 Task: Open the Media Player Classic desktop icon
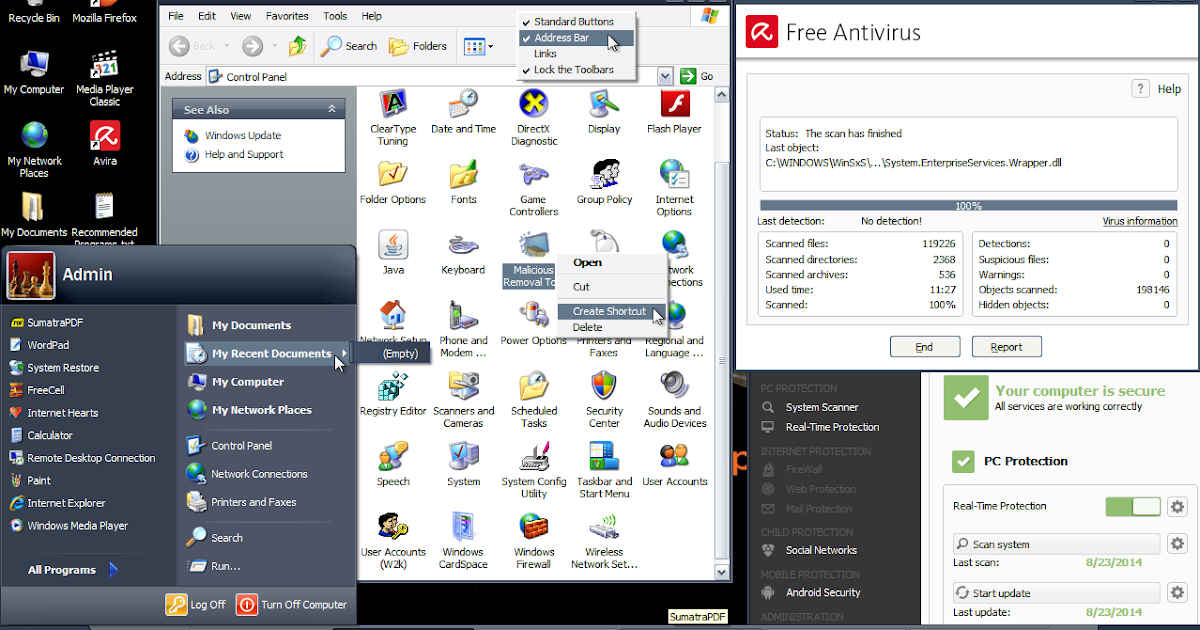[105, 78]
